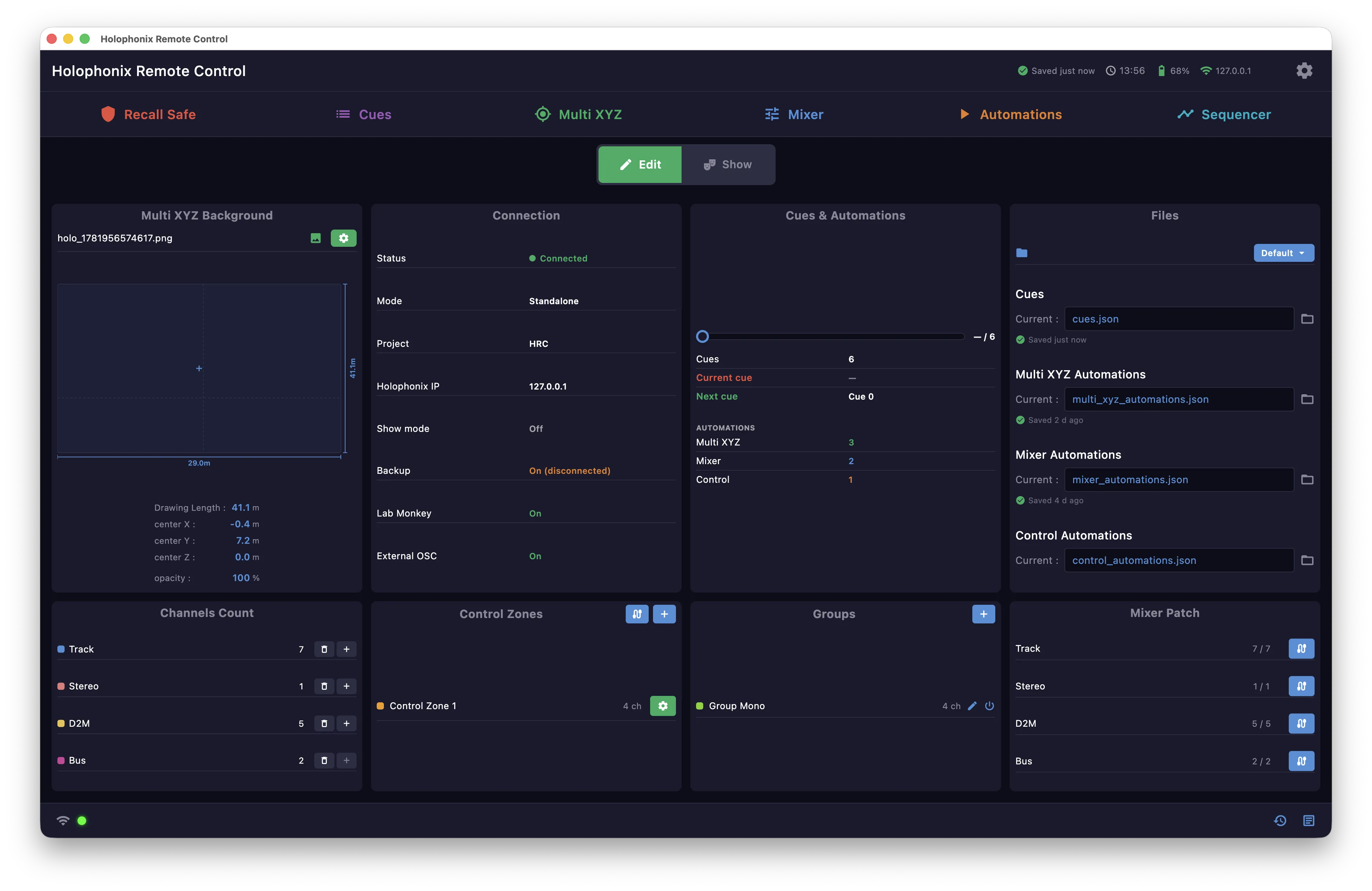1372x891 pixels.
Task: Open Control Zones patch routing button
Action: click(x=637, y=614)
